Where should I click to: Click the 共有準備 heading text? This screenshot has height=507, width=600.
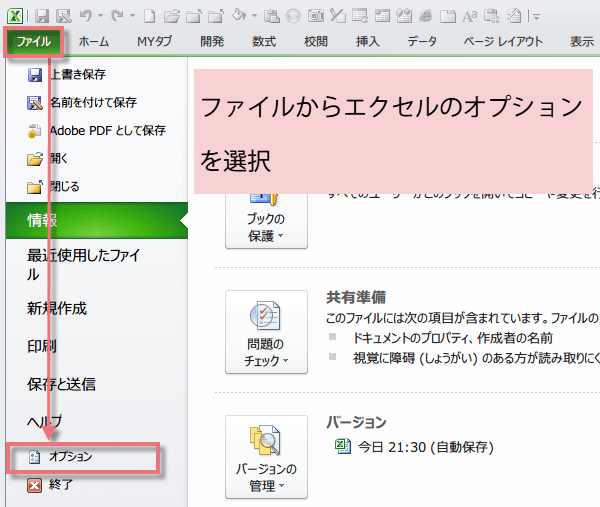[x=356, y=297]
